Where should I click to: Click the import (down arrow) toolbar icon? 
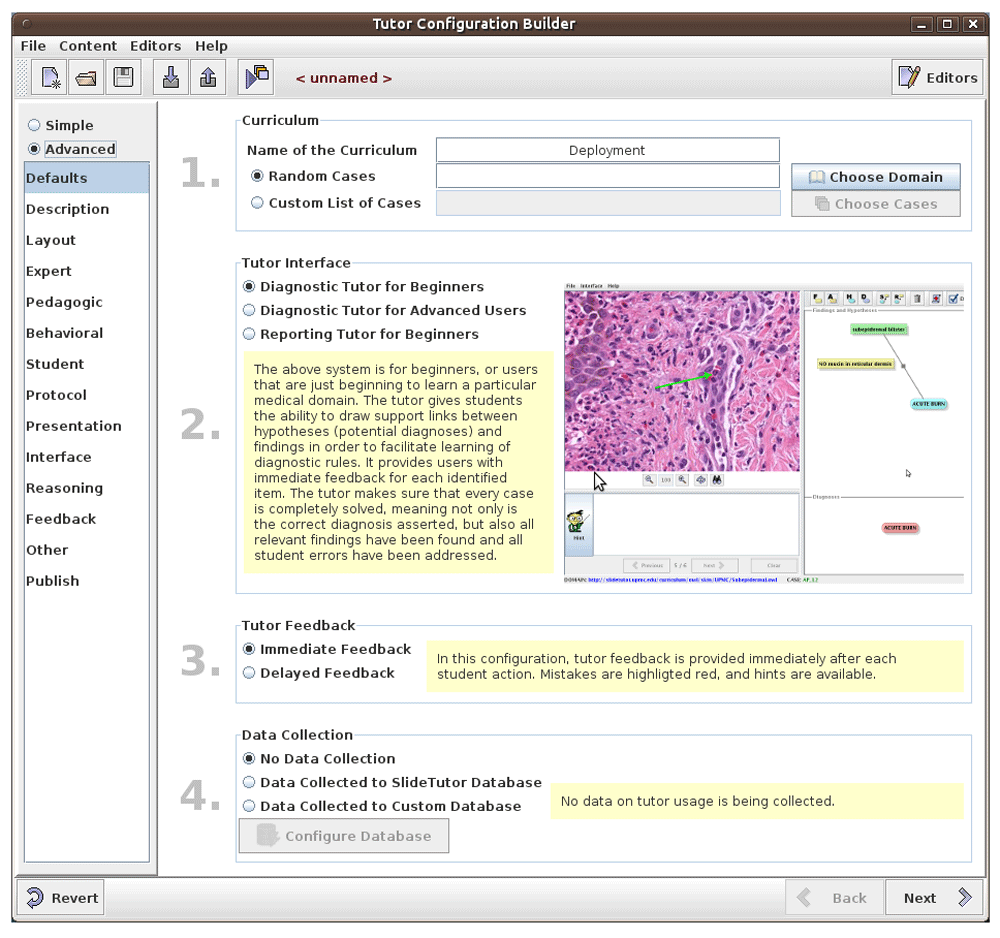(171, 78)
